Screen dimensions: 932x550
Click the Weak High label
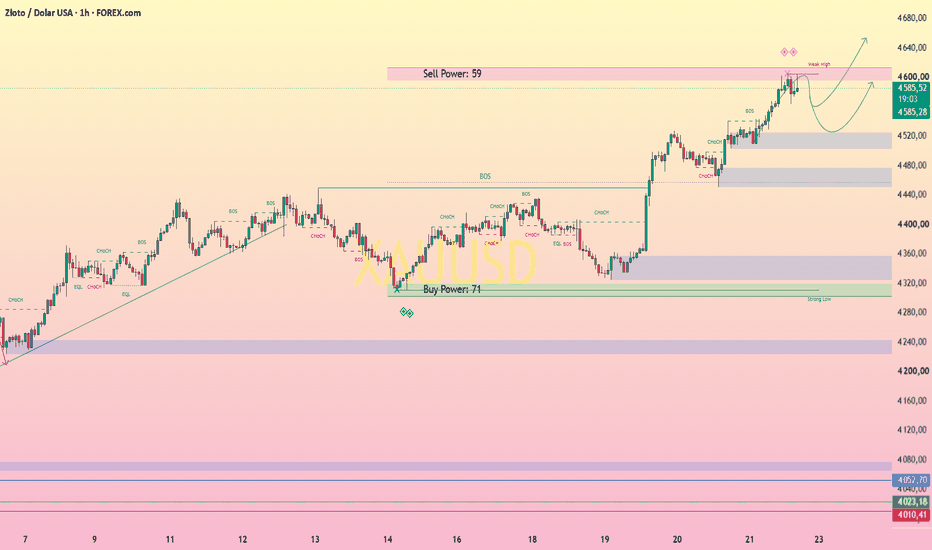click(819, 64)
